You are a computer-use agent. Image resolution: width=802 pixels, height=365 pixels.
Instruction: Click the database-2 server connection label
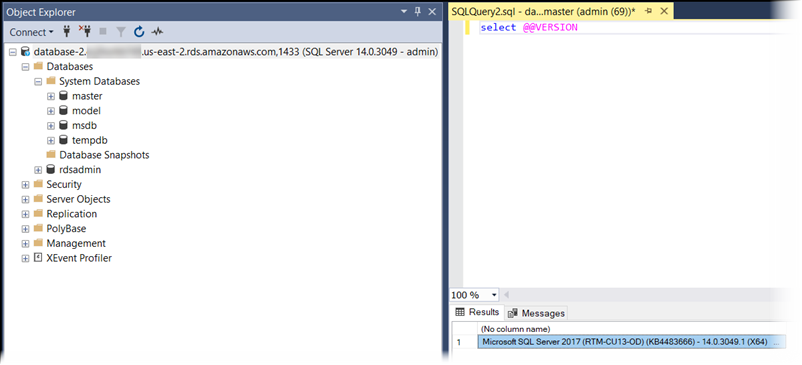(236, 52)
